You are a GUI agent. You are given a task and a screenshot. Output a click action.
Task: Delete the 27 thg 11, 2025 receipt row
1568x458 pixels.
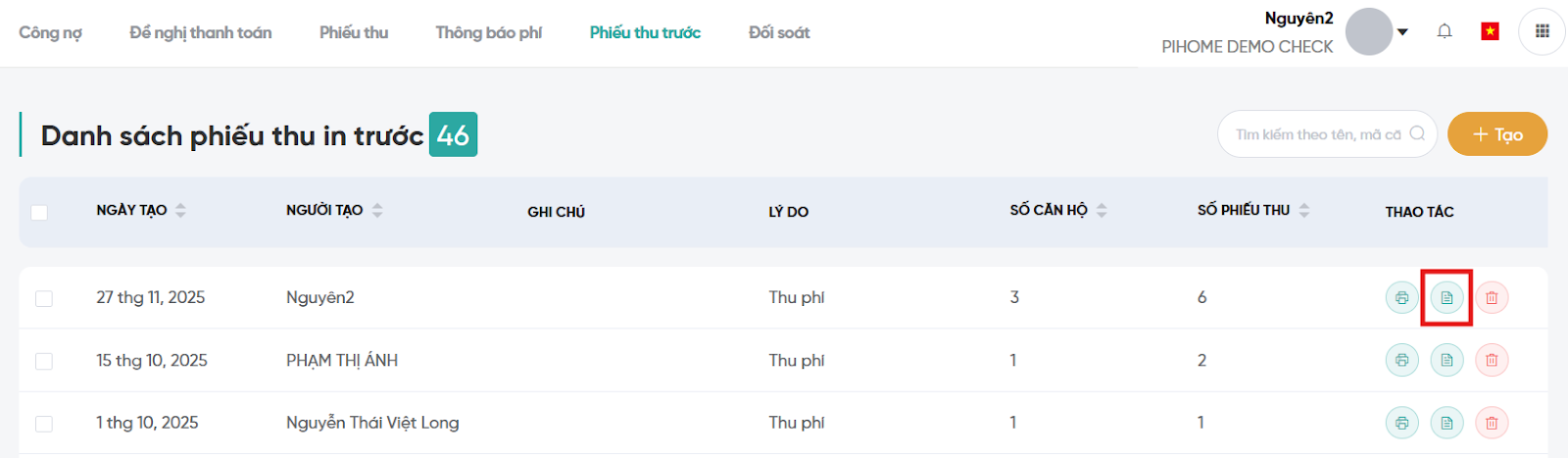coord(1492,297)
